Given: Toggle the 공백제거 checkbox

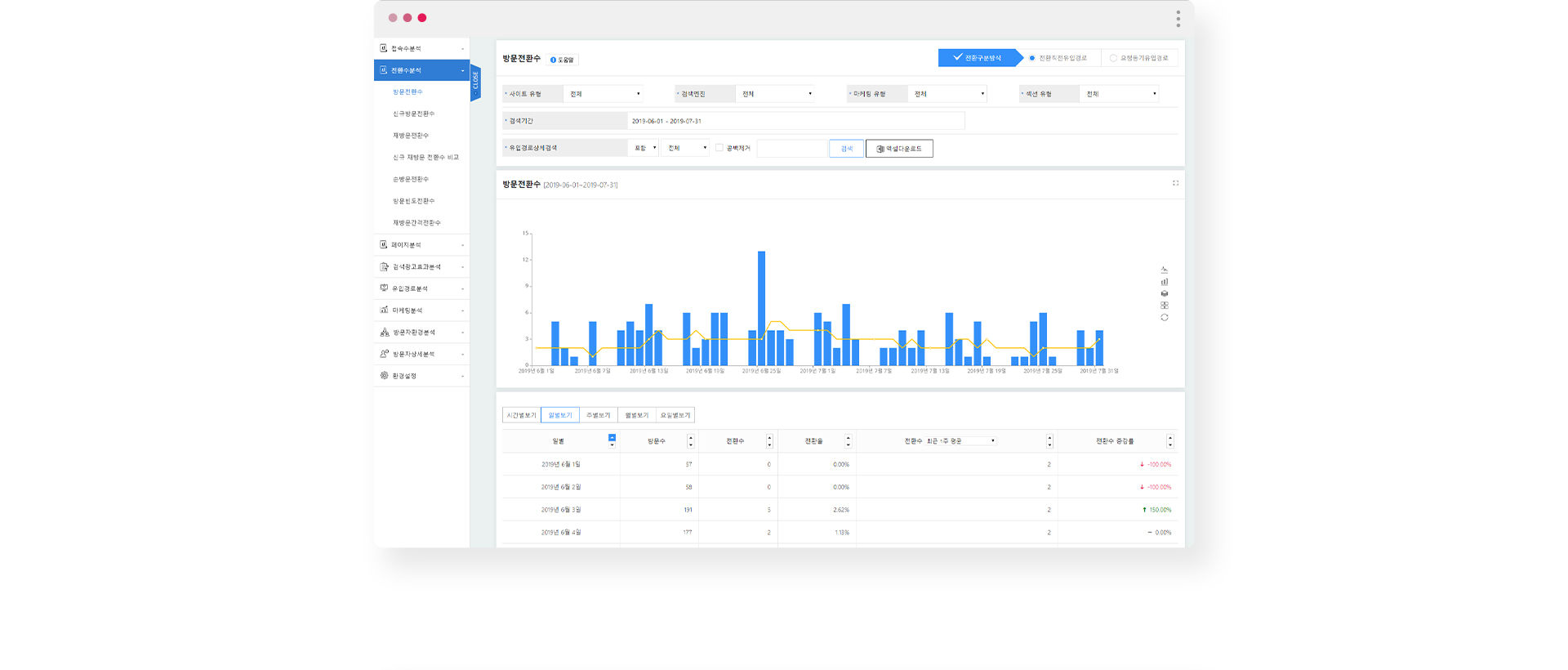Looking at the screenshot, I should tap(719, 148).
